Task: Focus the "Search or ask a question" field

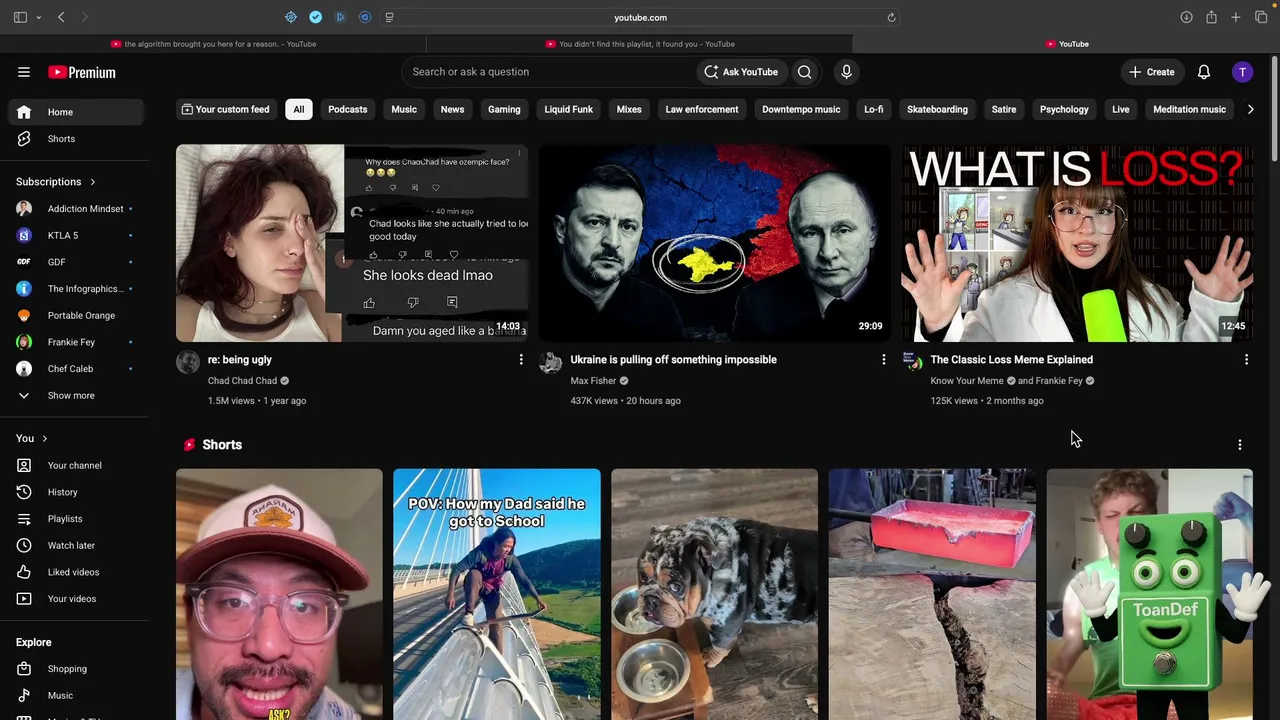Action: coord(549,72)
